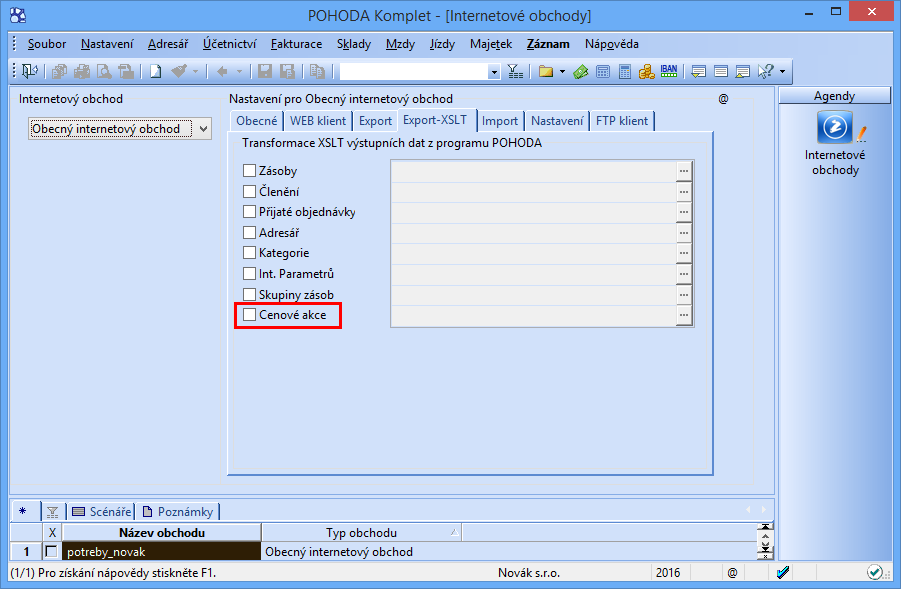Click the grayed copy record icon
Screen dimensions: 901x589
pyautogui.click(x=317, y=71)
